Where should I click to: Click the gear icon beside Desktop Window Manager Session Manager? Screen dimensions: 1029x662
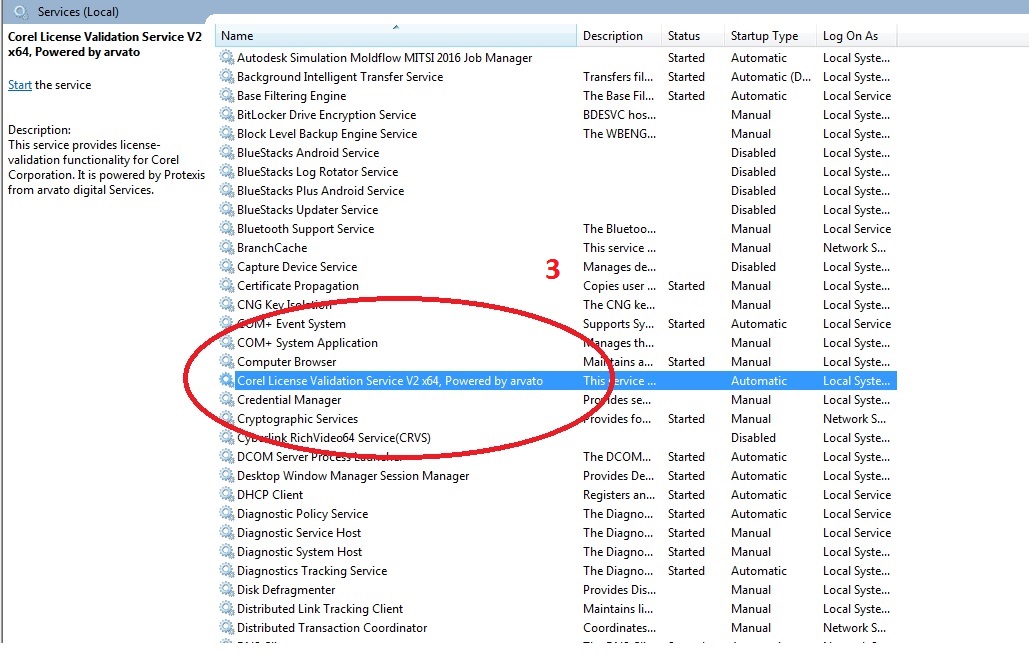[226, 476]
